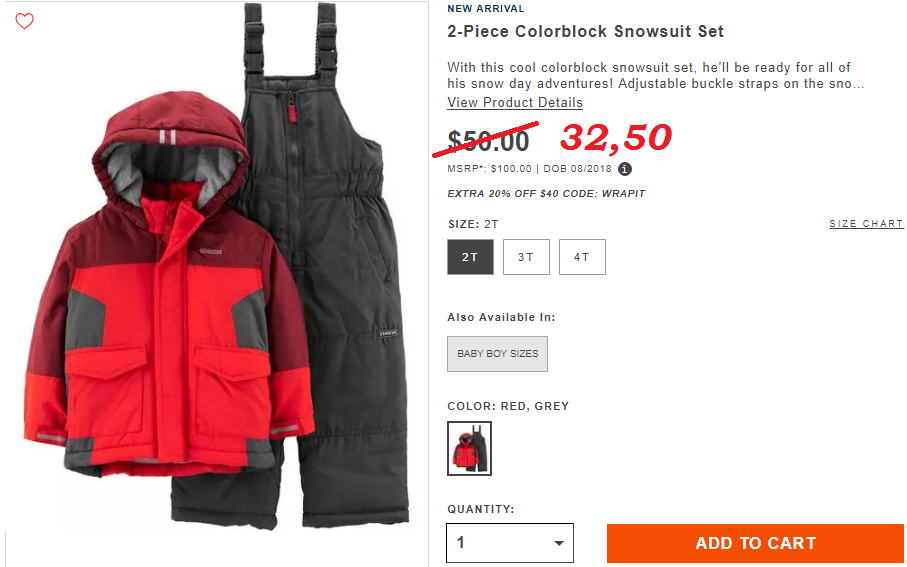
Task: Click the red 32,50 price
Action: click(x=616, y=138)
